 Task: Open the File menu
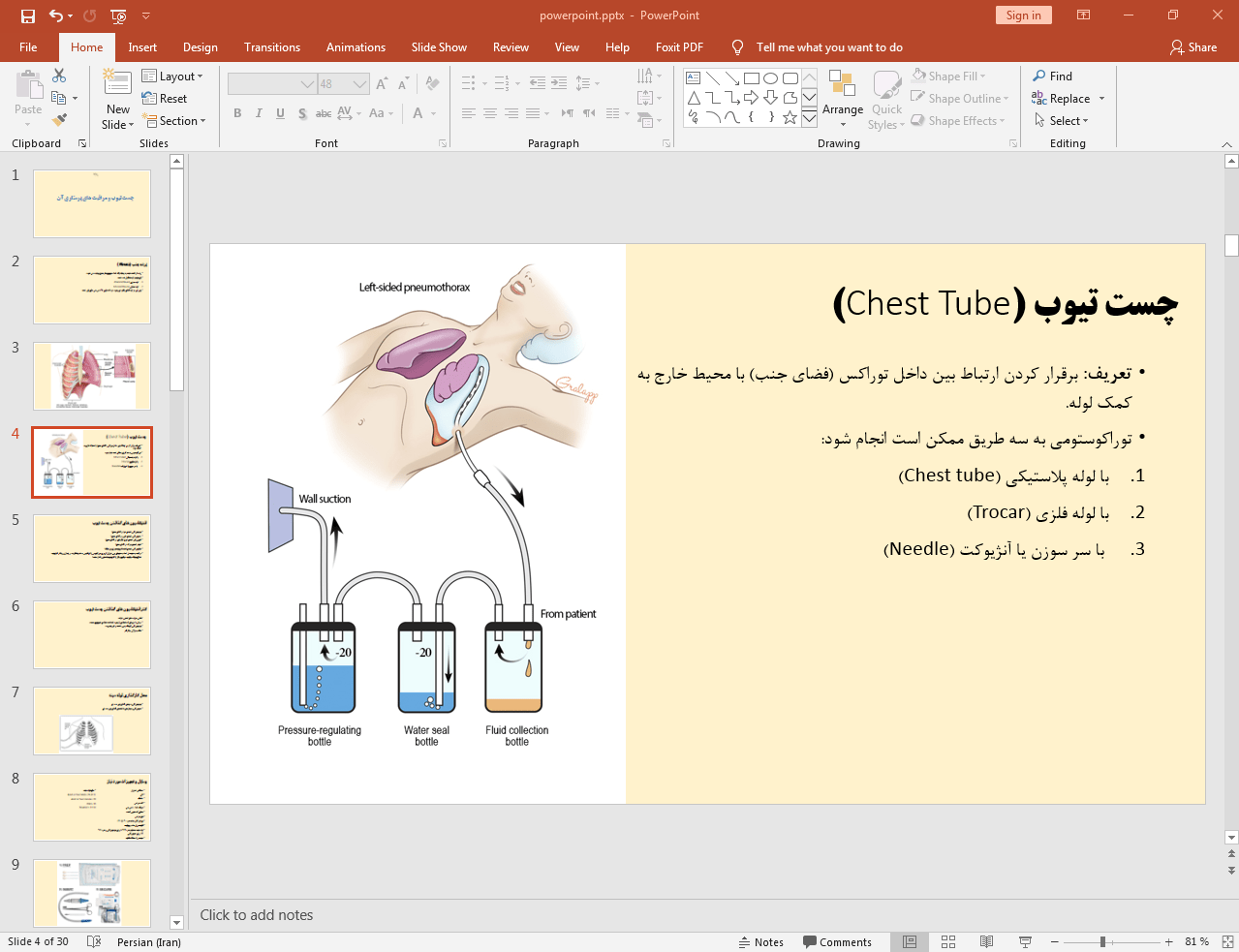click(x=28, y=47)
